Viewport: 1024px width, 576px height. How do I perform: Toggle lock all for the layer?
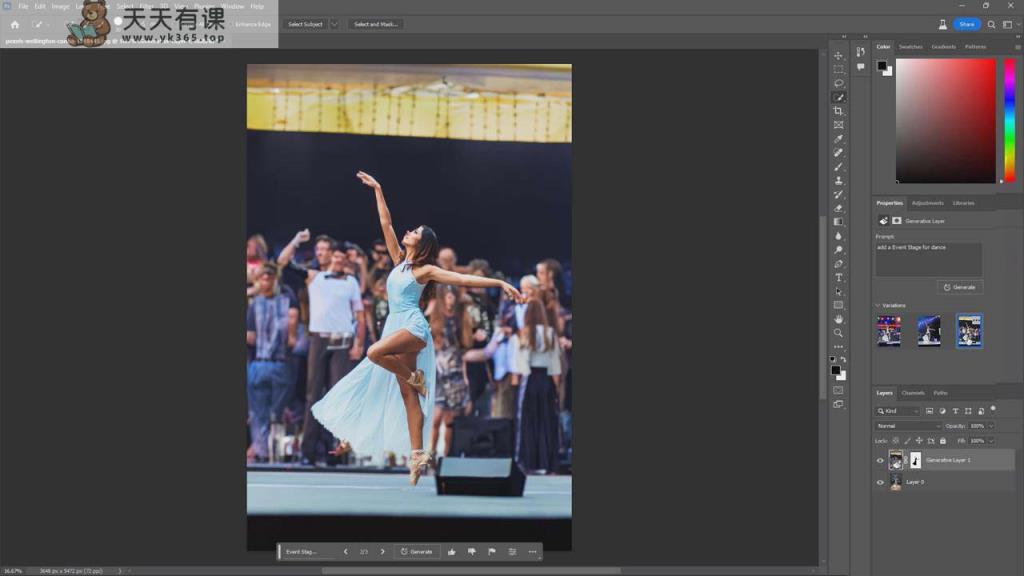pos(942,441)
